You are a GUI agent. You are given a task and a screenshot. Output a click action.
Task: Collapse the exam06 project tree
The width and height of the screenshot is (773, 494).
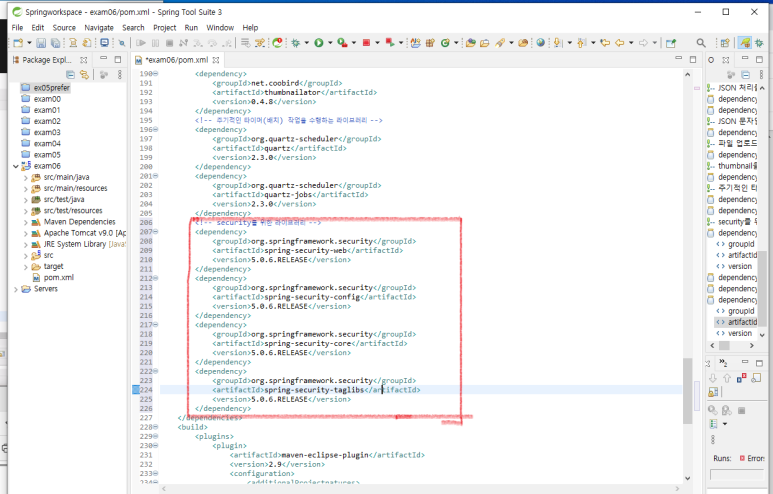click(16, 166)
